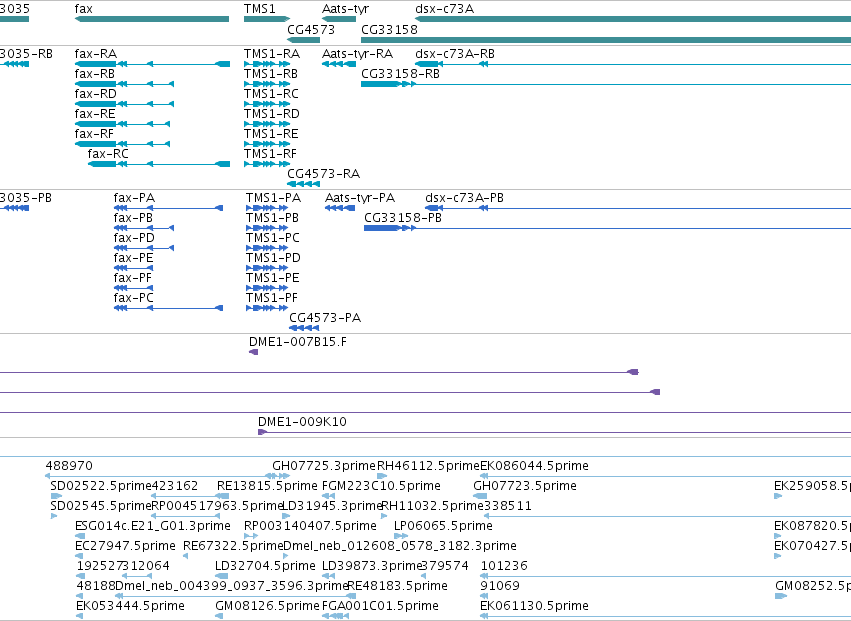This screenshot has width=851, height=621.
Task: Open EST RH46112.5prime label
Action: pos(428,466)
